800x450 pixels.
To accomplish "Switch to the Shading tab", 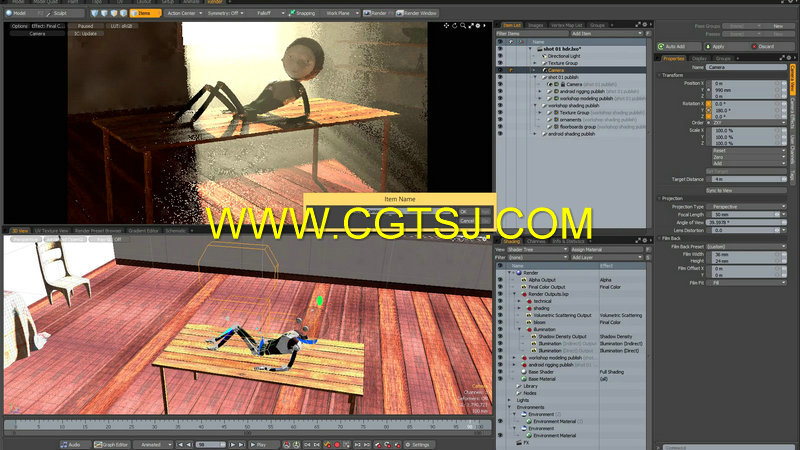I will [x=512, y=241].
